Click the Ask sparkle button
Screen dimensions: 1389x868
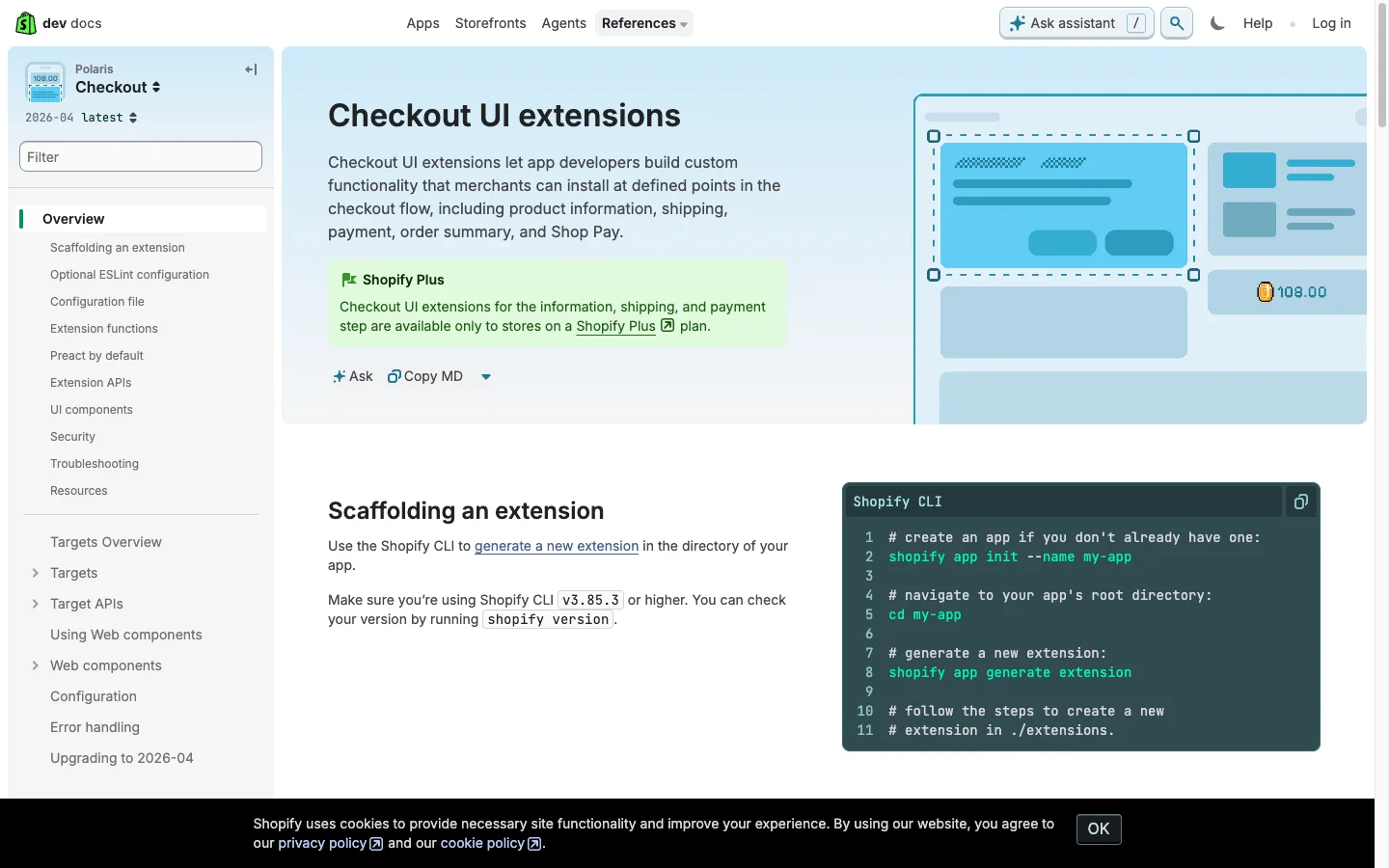click(352, 376)
